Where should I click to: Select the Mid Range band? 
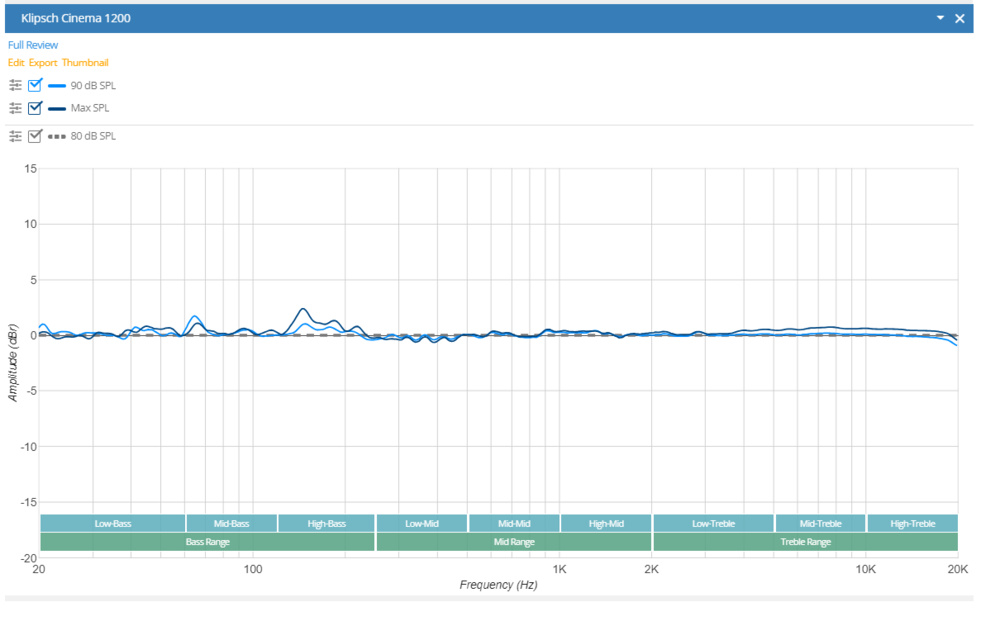[x=514, y=542]
